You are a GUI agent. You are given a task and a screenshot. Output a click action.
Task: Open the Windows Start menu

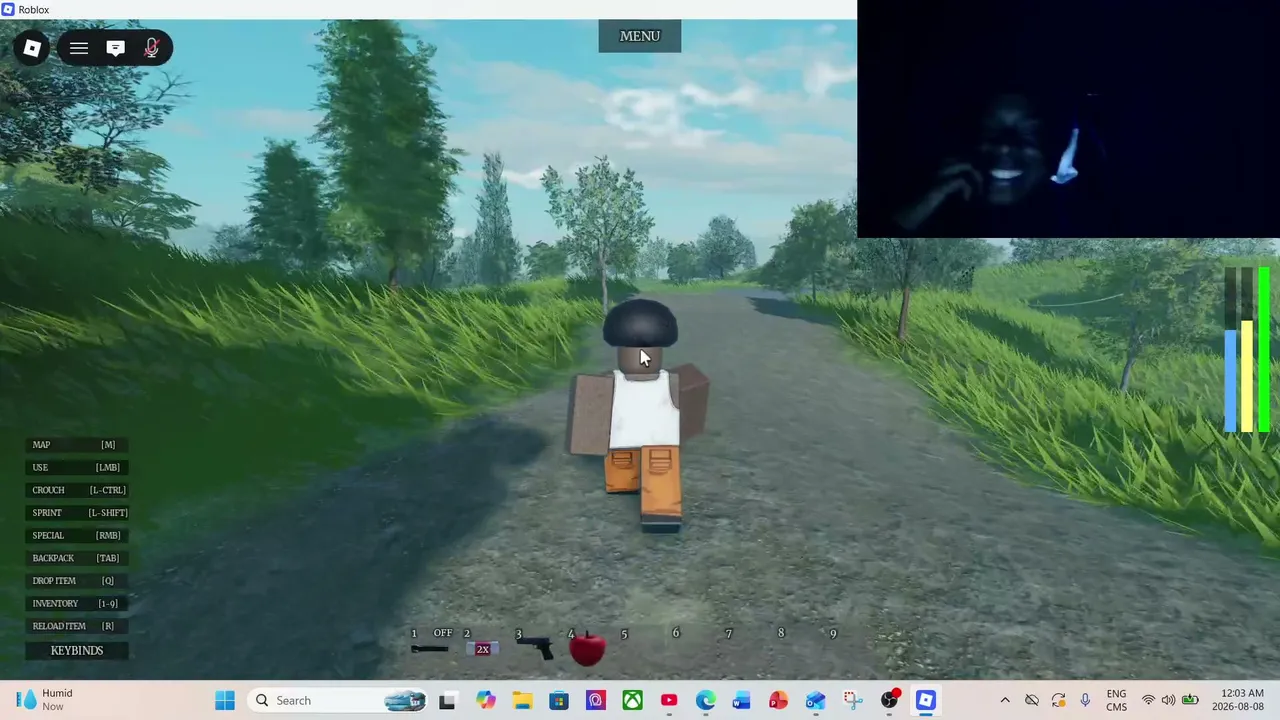pos(225,700)
